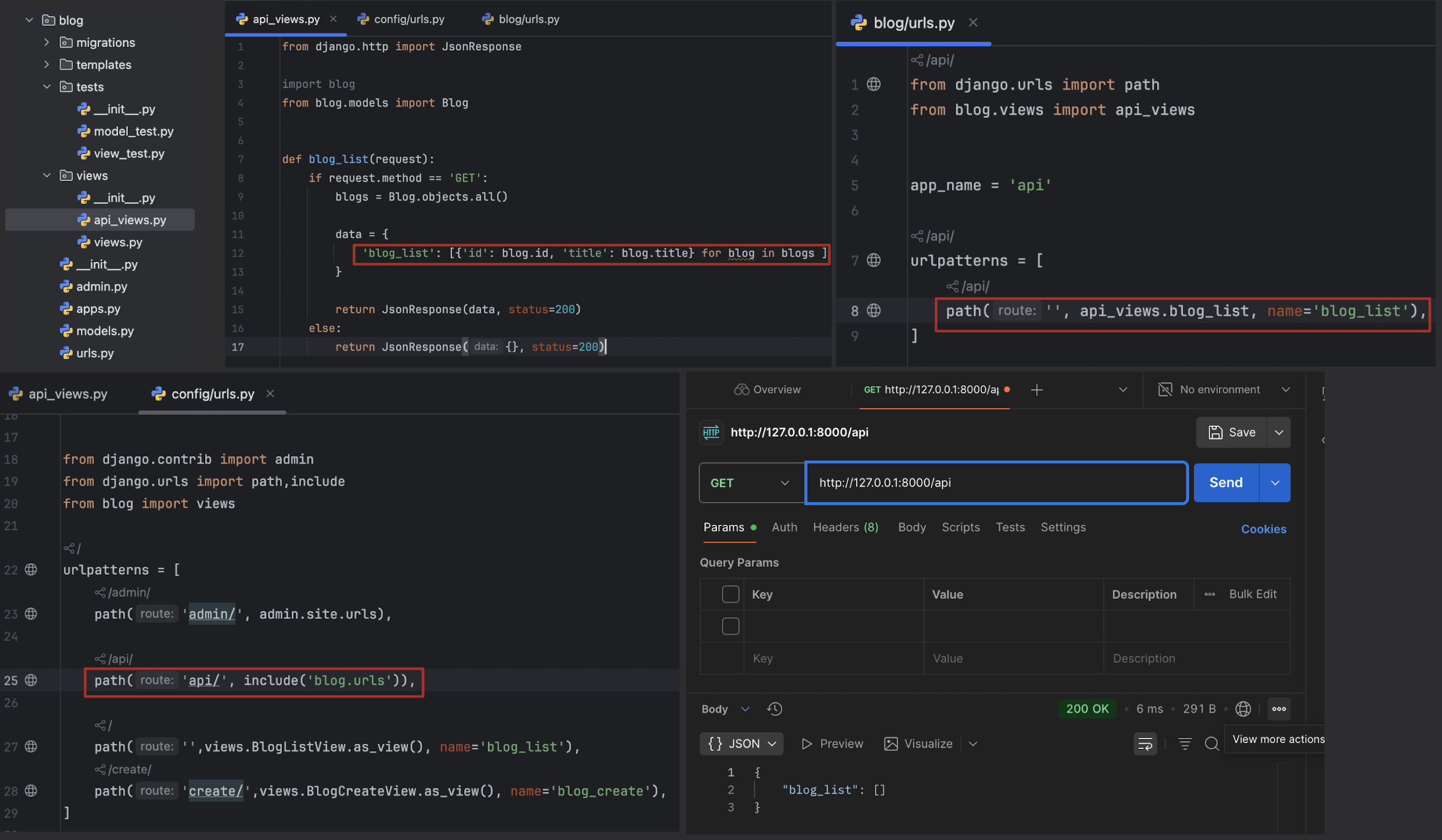The height and width of the screenshot is (840, 1442).
Task: Click the search icon in response toolbar
Action: pyautogui.click(x=1211, y=744)
